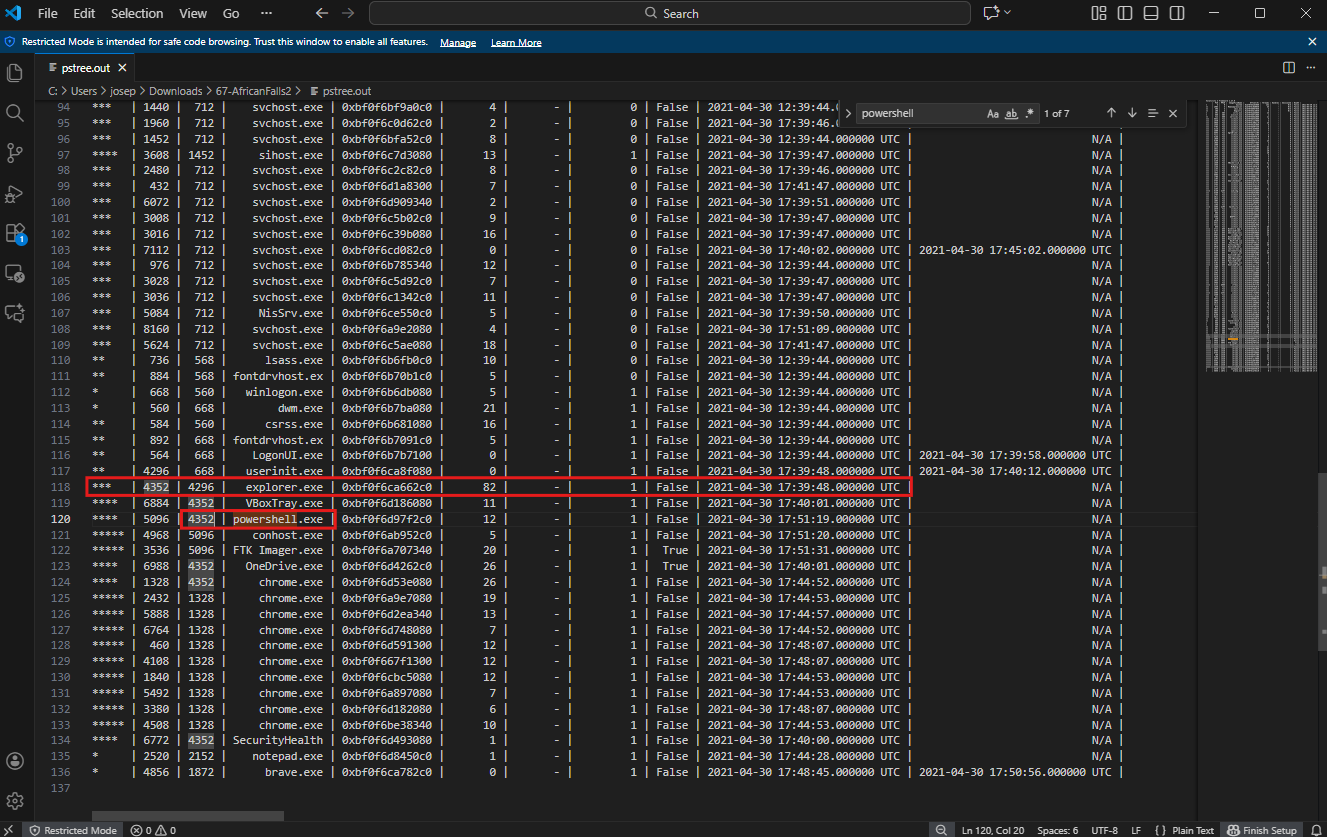Image resolution: width=1327 pixels, height=837 pixels.
Task: Open the Search view in activity bar
Action: coord(15,113)
